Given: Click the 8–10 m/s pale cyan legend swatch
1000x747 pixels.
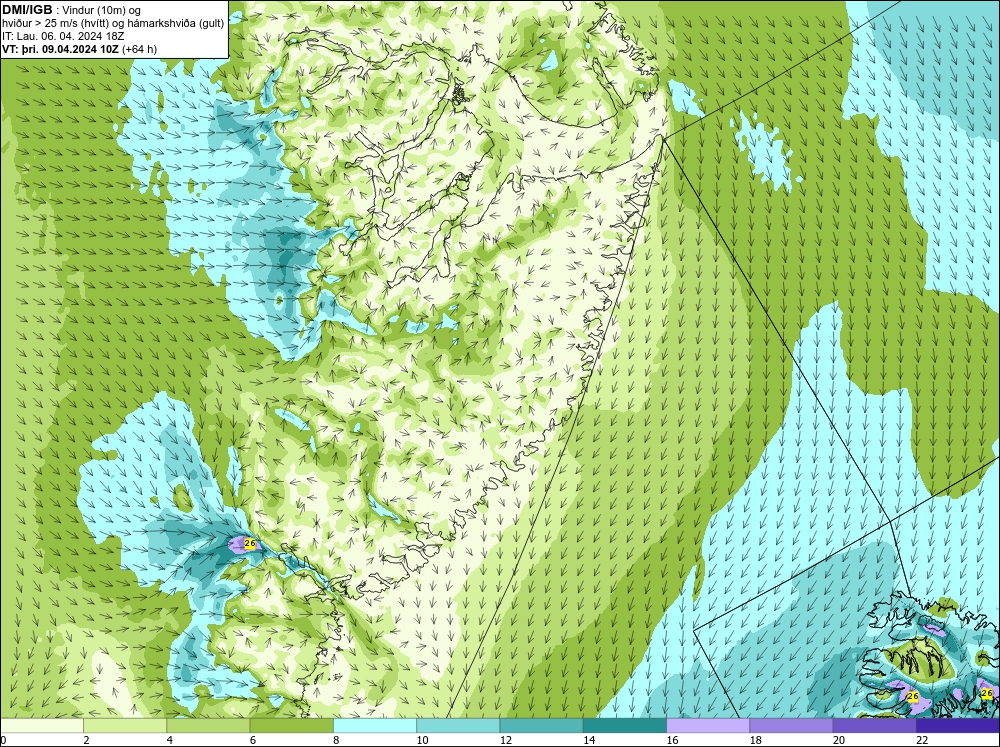Looking at the screenshot, I should coord(375,726).
